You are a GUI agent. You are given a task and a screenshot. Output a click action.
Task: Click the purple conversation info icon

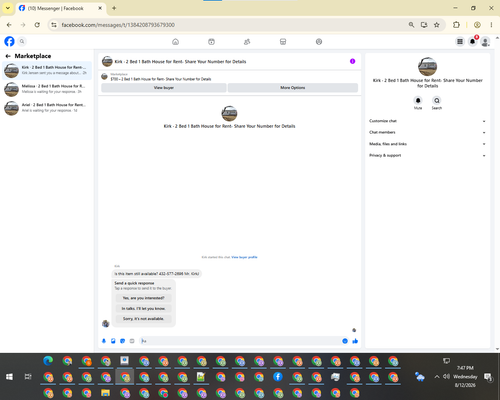pyautogui.click(x=352, y=61)
